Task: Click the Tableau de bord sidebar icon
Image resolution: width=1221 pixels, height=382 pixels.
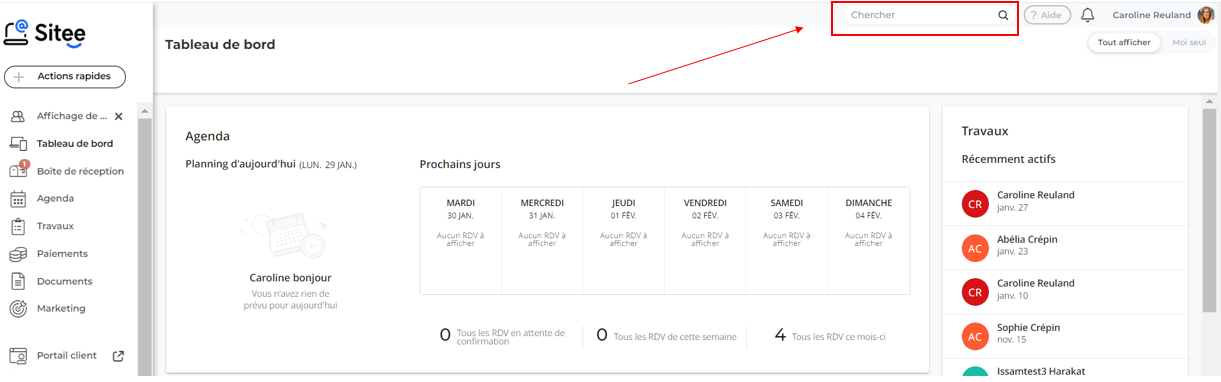Action: click(18, 144)
